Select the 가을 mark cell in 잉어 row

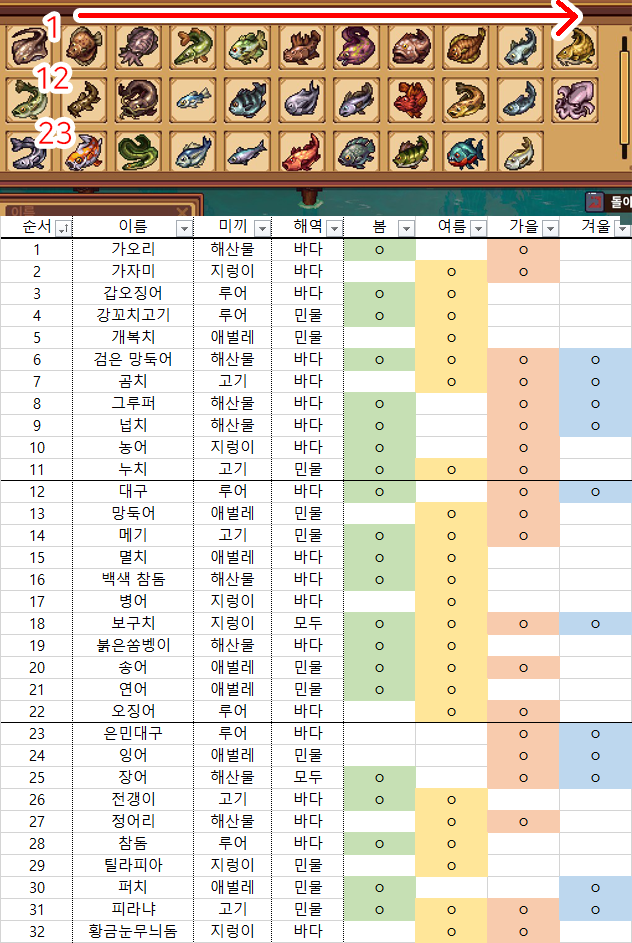point(523,755)
